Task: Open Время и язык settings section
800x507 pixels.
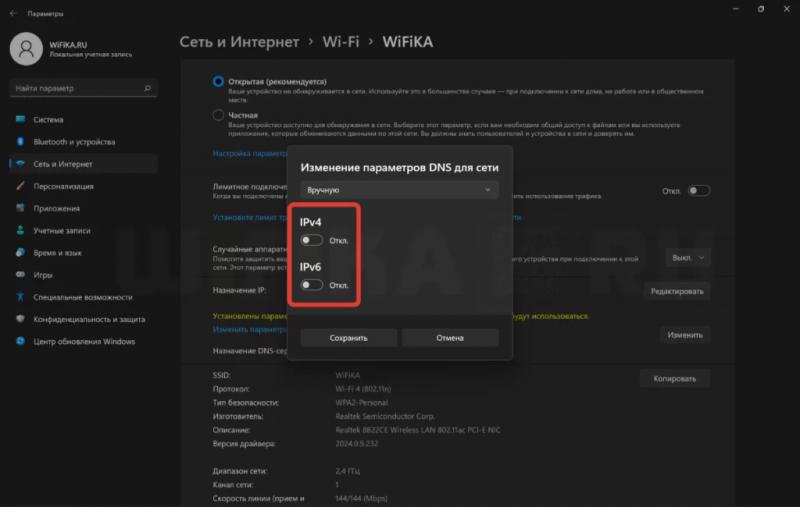Action: click(83, 252)
